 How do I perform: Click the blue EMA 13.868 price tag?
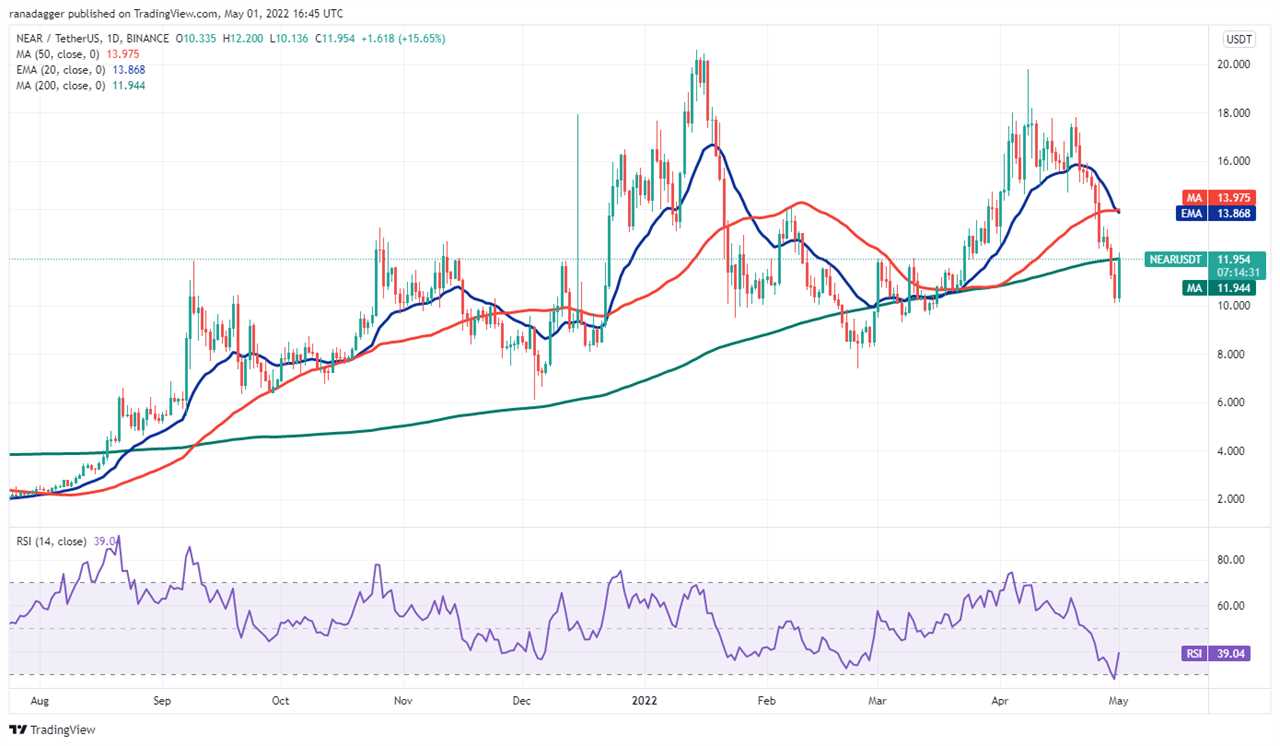point(1217,212)
